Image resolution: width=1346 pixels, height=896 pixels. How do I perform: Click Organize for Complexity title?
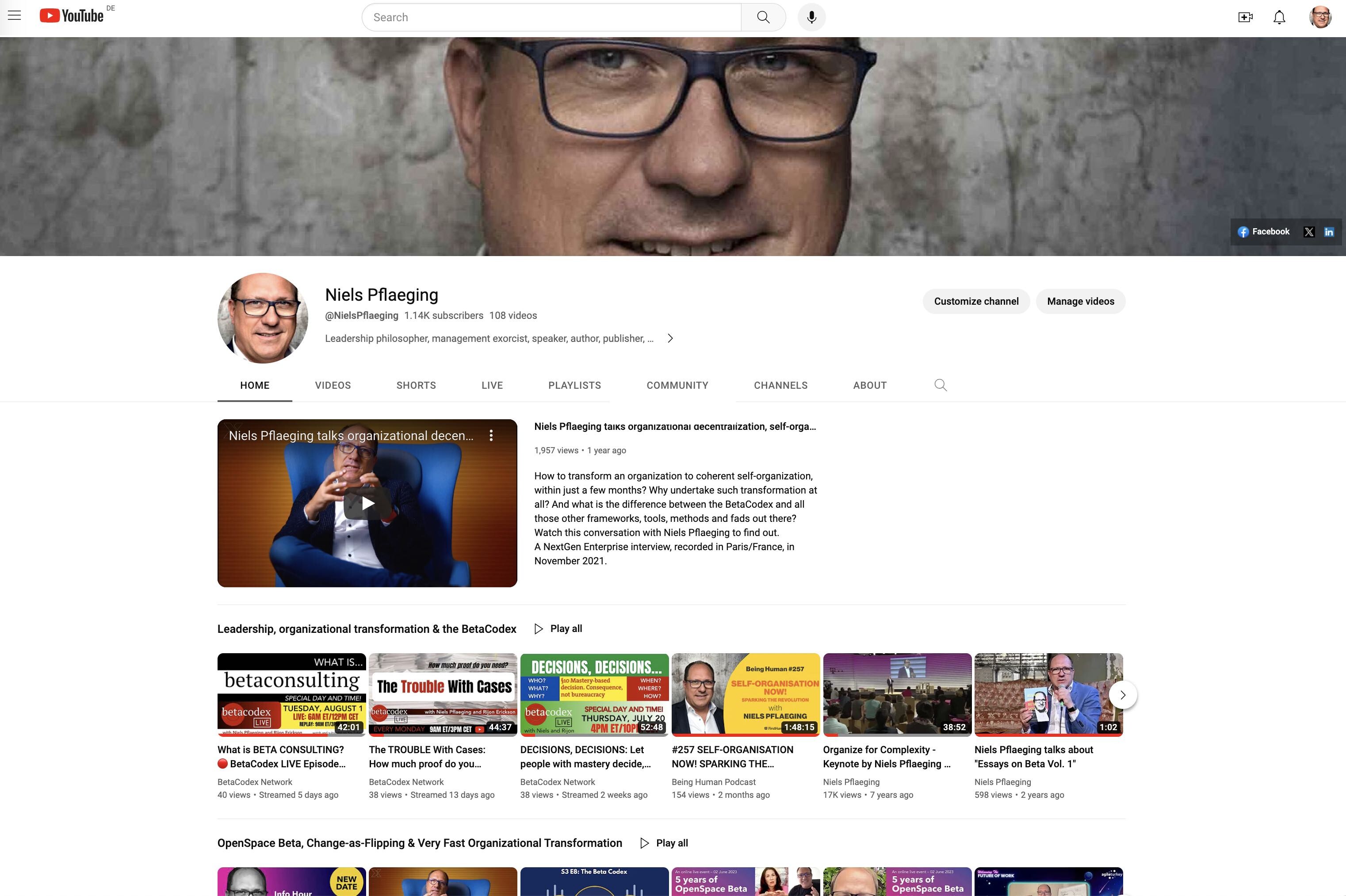887,757
